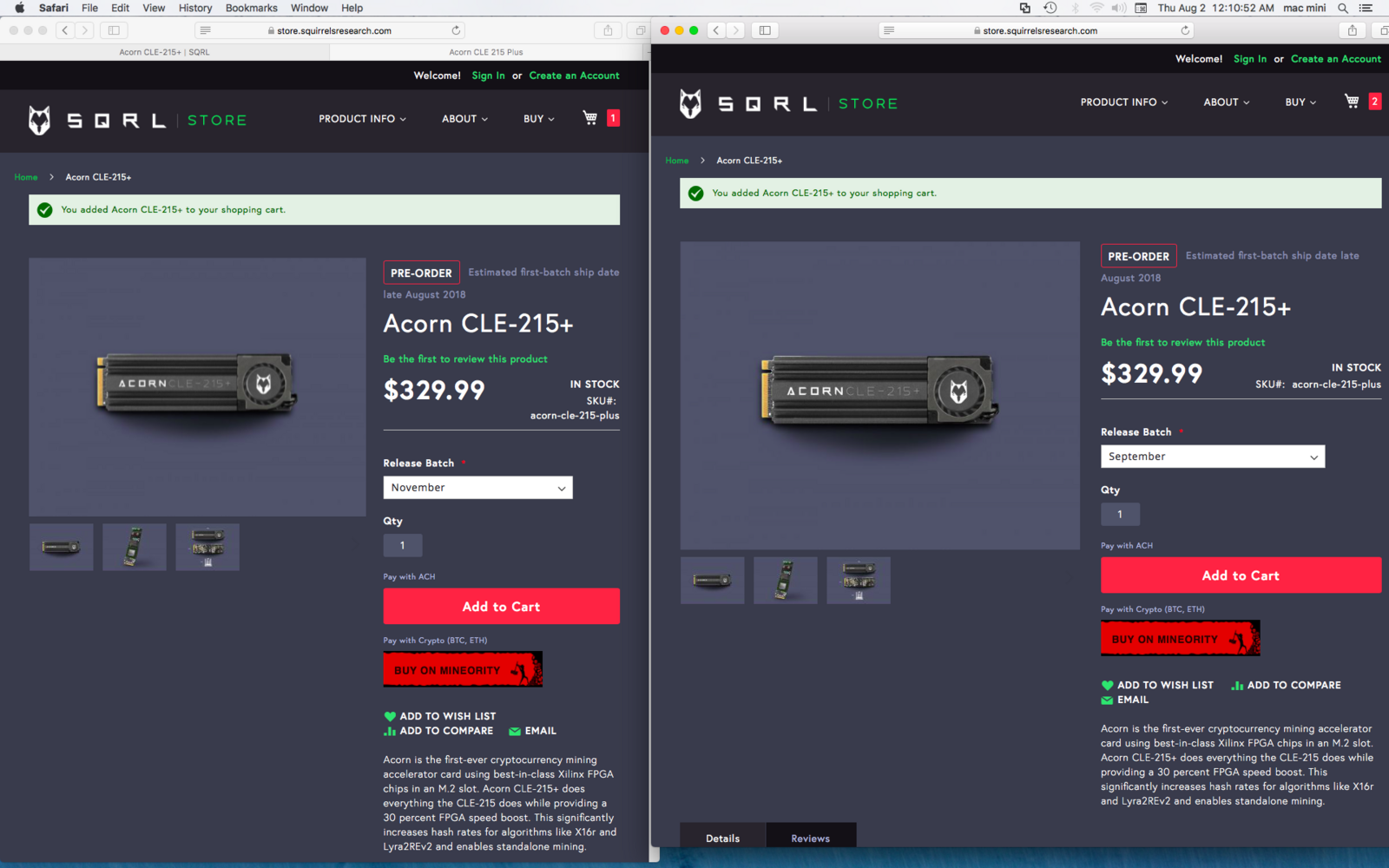Select second product thumbnail in right window
This screenshot has width=1389, height=868.
[786, 580]
